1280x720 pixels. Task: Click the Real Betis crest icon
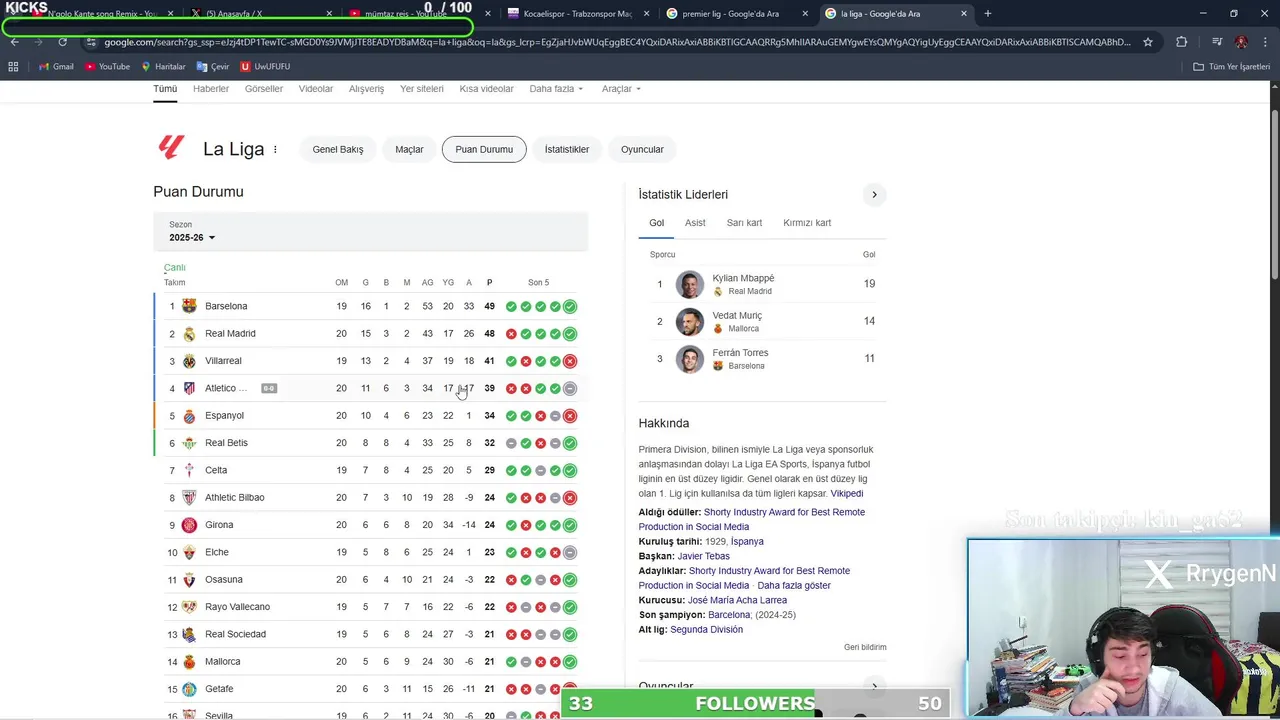pyautogui.click(x=189, y=443)
